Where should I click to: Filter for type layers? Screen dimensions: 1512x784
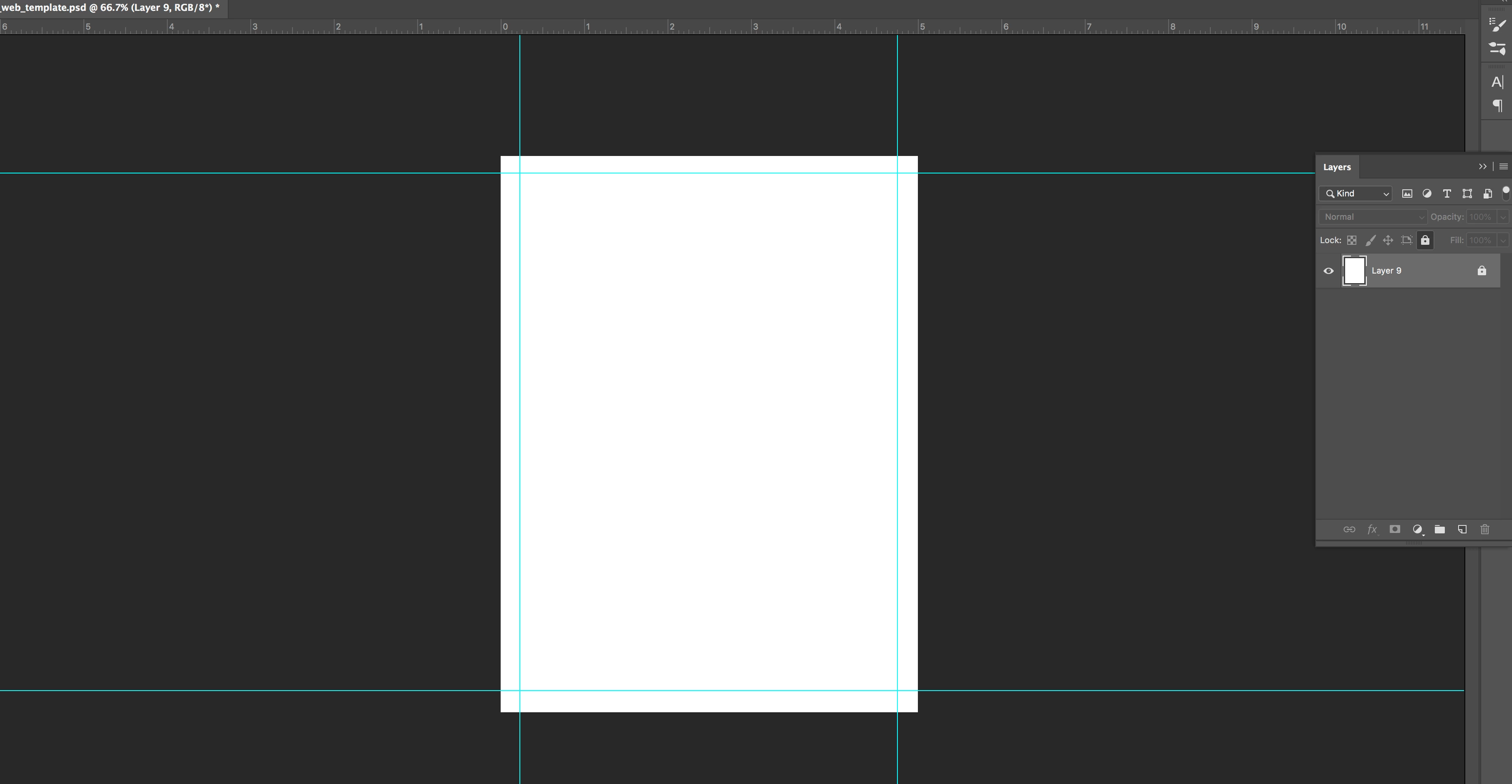click(x=1447, y=193)
